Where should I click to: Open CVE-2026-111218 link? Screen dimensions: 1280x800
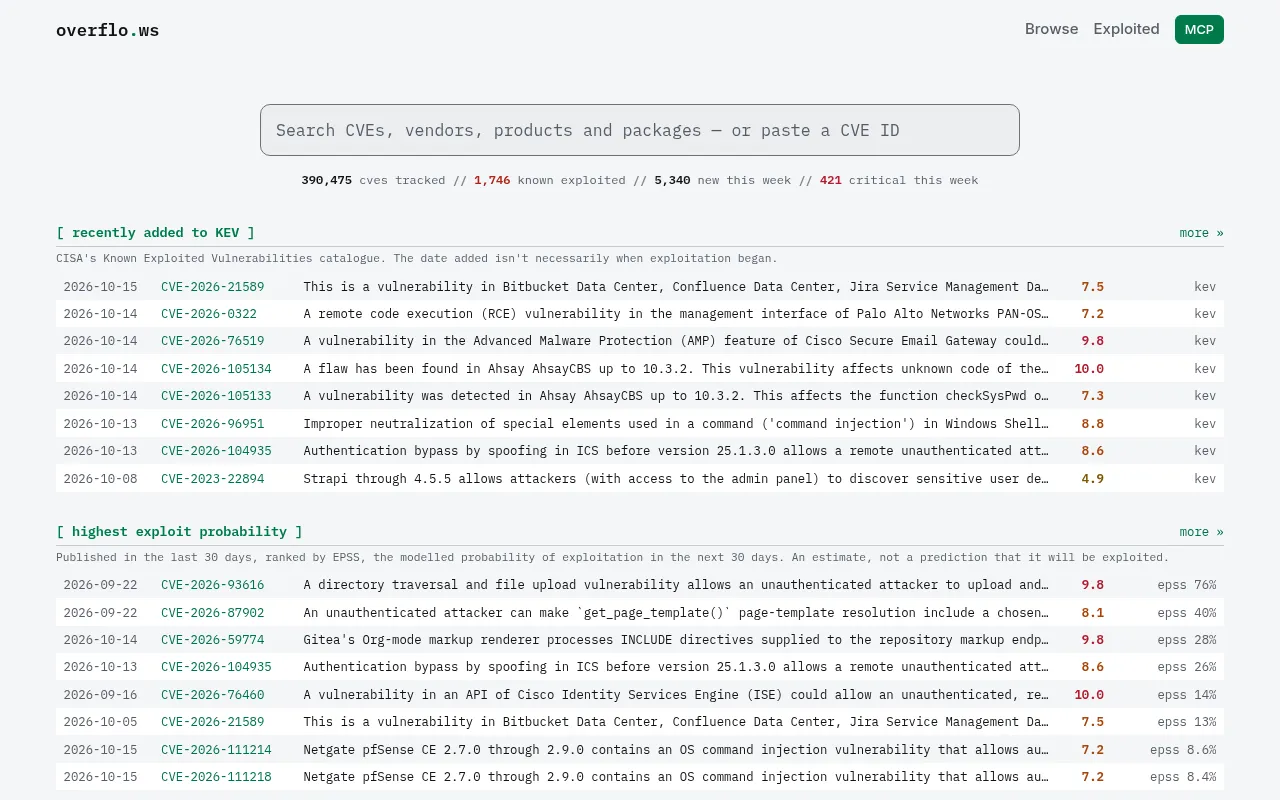pyautogui.click(x=216, y=777)
